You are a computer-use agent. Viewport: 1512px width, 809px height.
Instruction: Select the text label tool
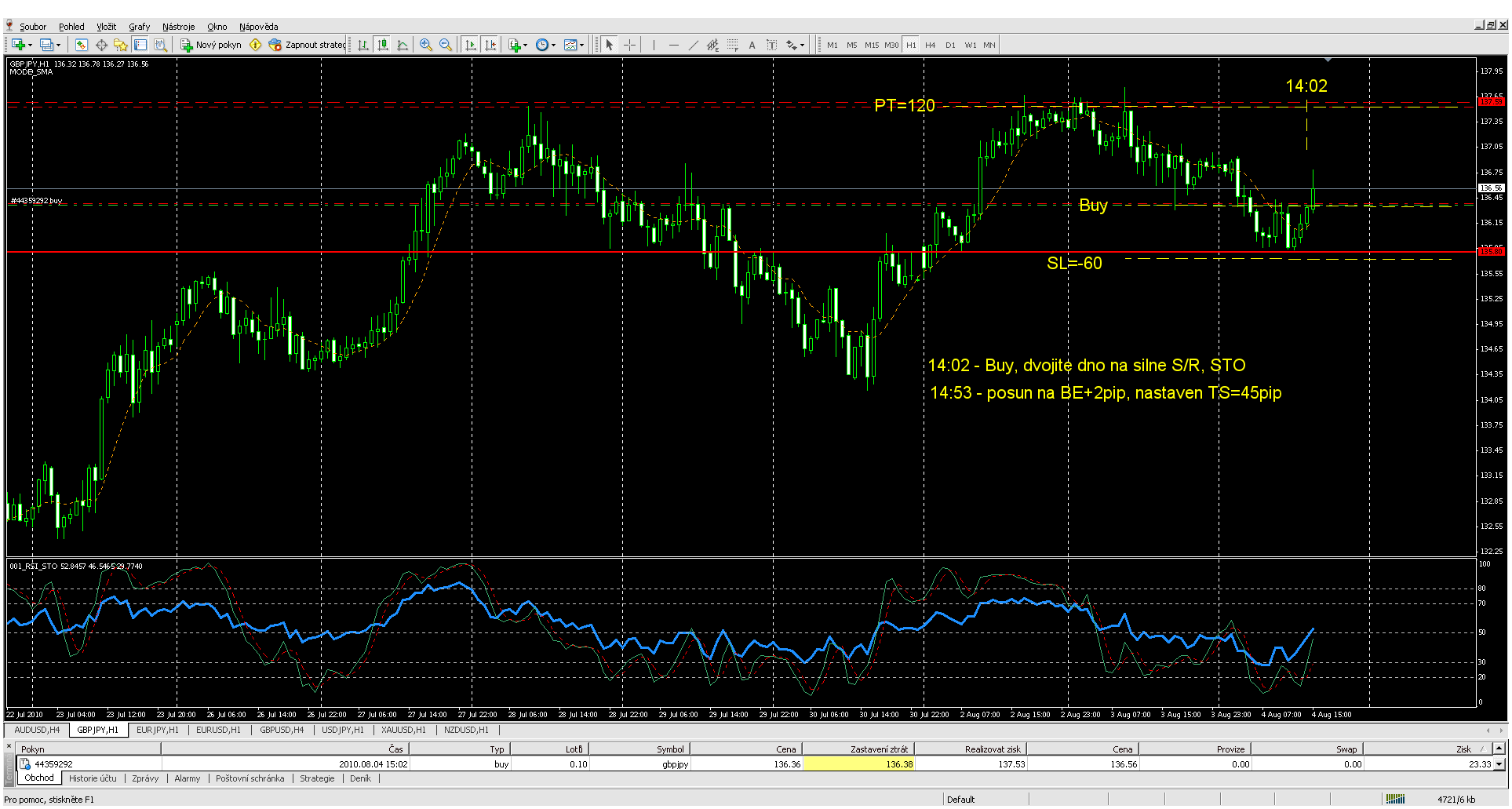coord(752,45)
